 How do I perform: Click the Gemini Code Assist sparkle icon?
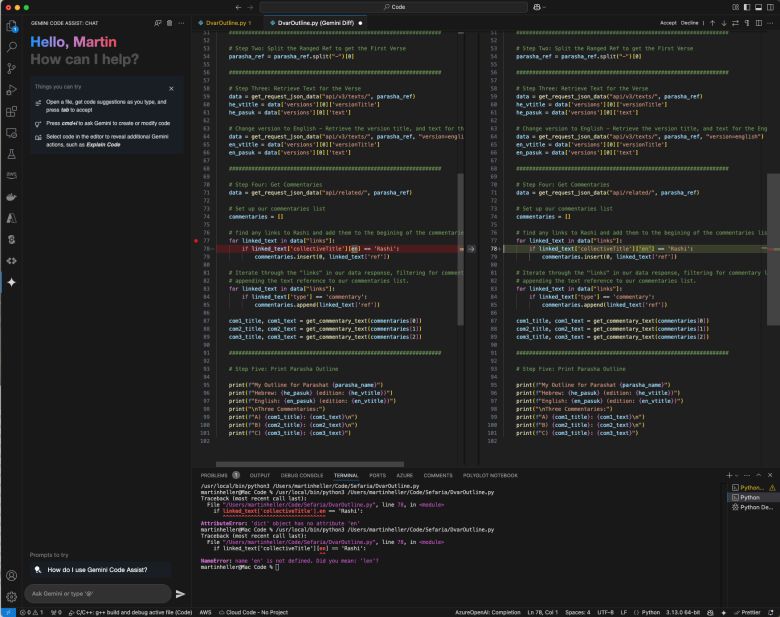tap(11, 282)
